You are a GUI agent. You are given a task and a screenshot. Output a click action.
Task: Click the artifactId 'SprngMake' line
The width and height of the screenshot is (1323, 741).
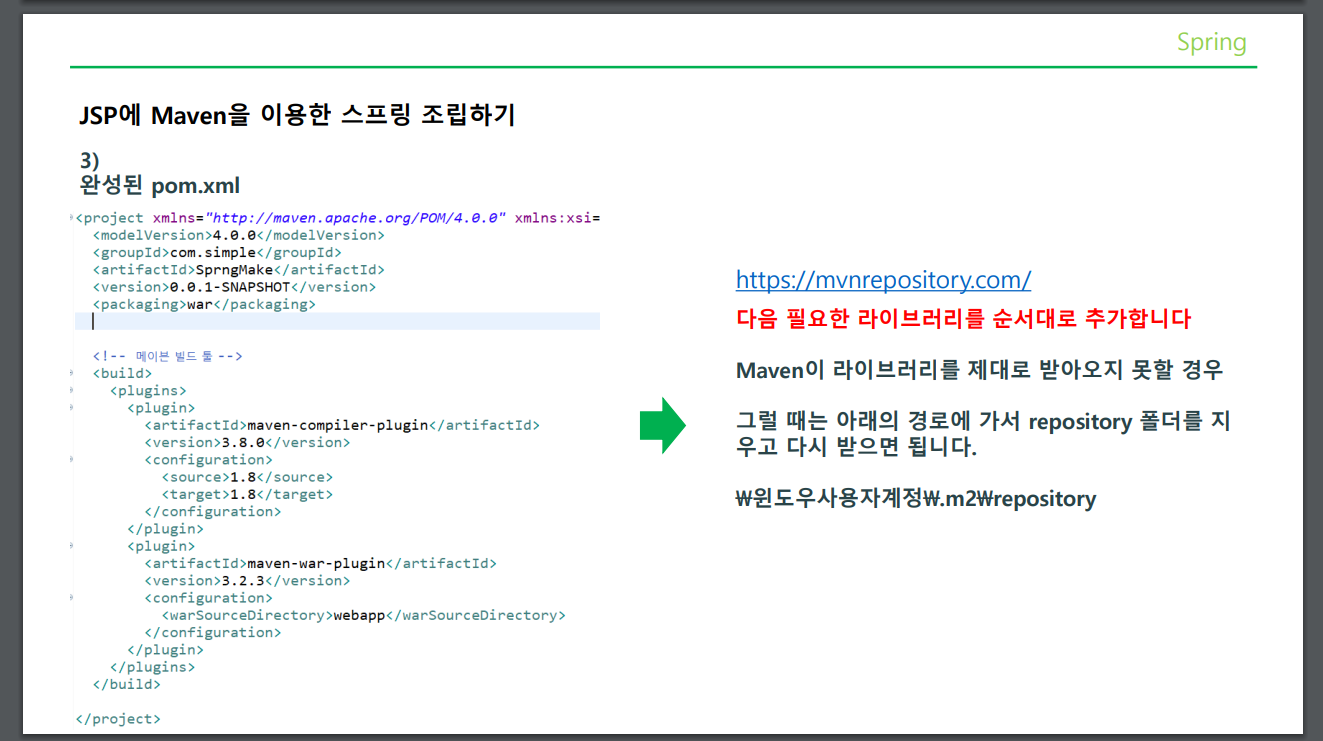[x=238, y=269]
